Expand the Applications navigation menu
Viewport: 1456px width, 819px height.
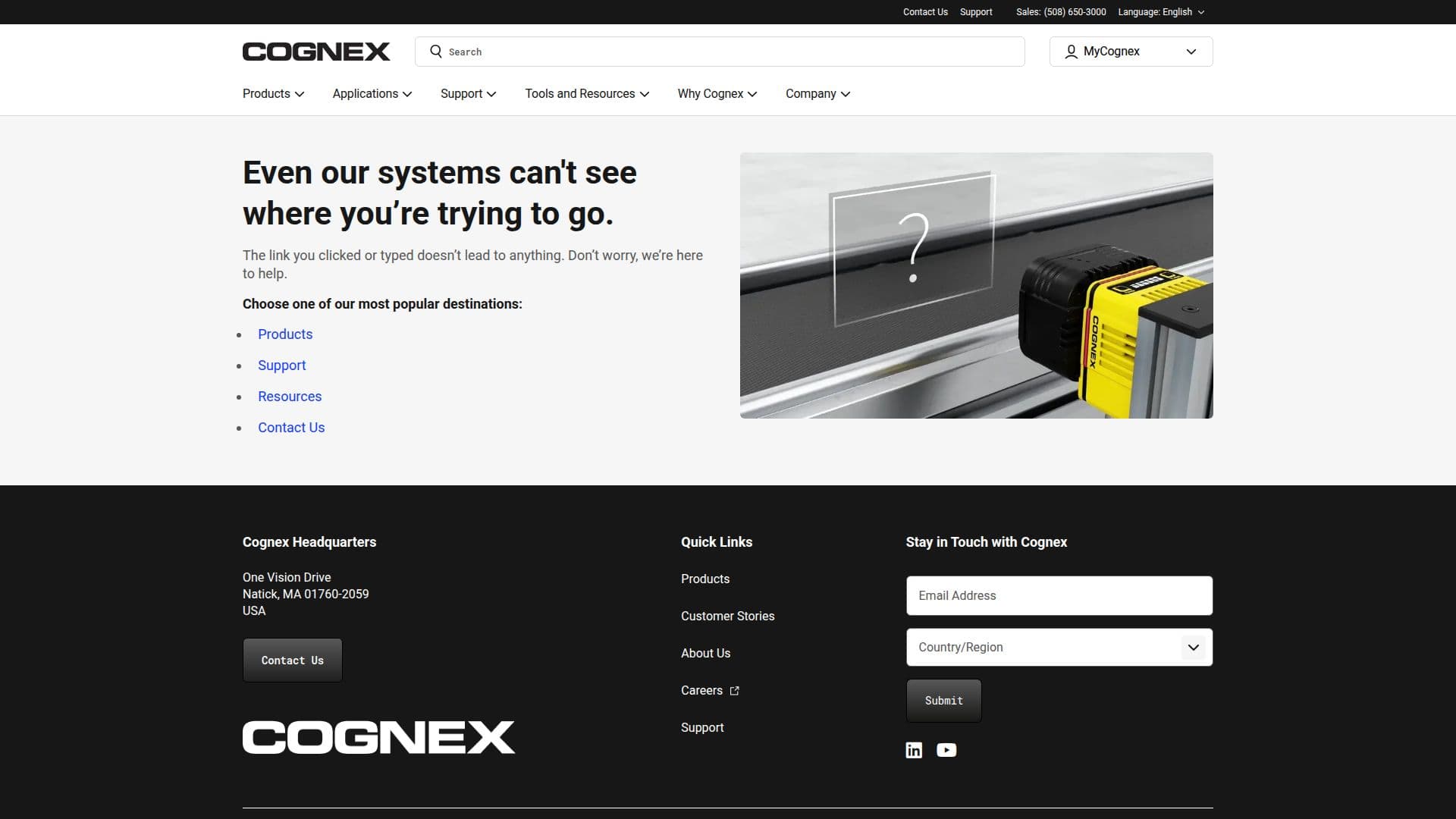(x=372, y=94)
